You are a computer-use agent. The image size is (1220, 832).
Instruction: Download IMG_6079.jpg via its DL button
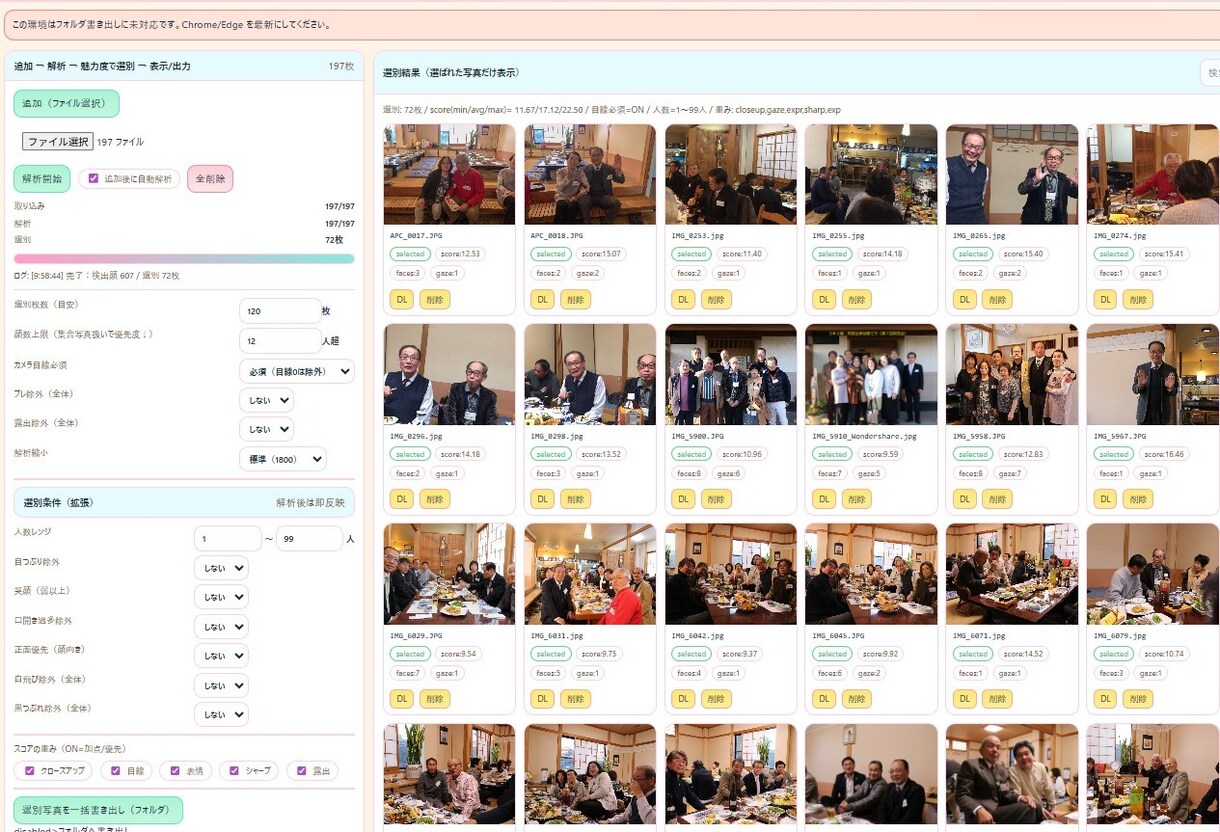[1105, 699]
